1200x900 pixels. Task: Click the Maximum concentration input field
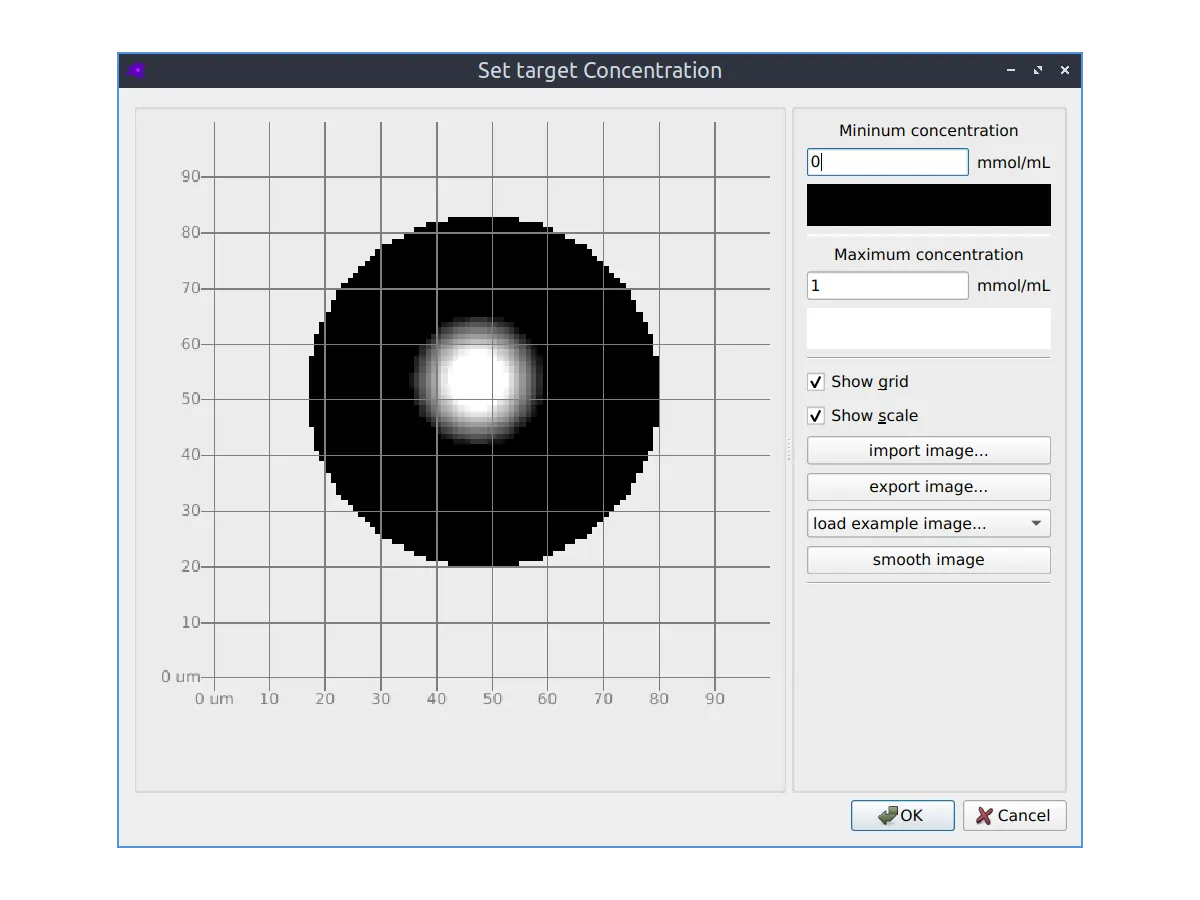point(888,286)
